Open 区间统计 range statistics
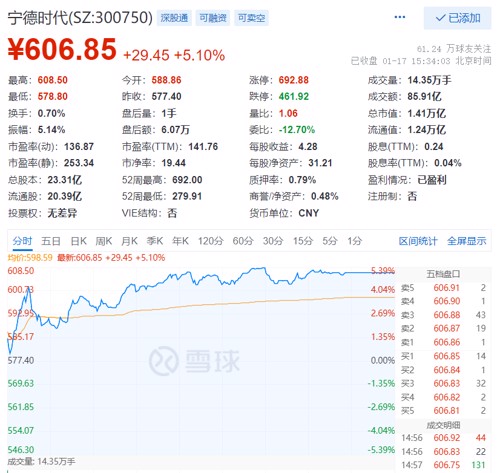 [x=418, y=241]
